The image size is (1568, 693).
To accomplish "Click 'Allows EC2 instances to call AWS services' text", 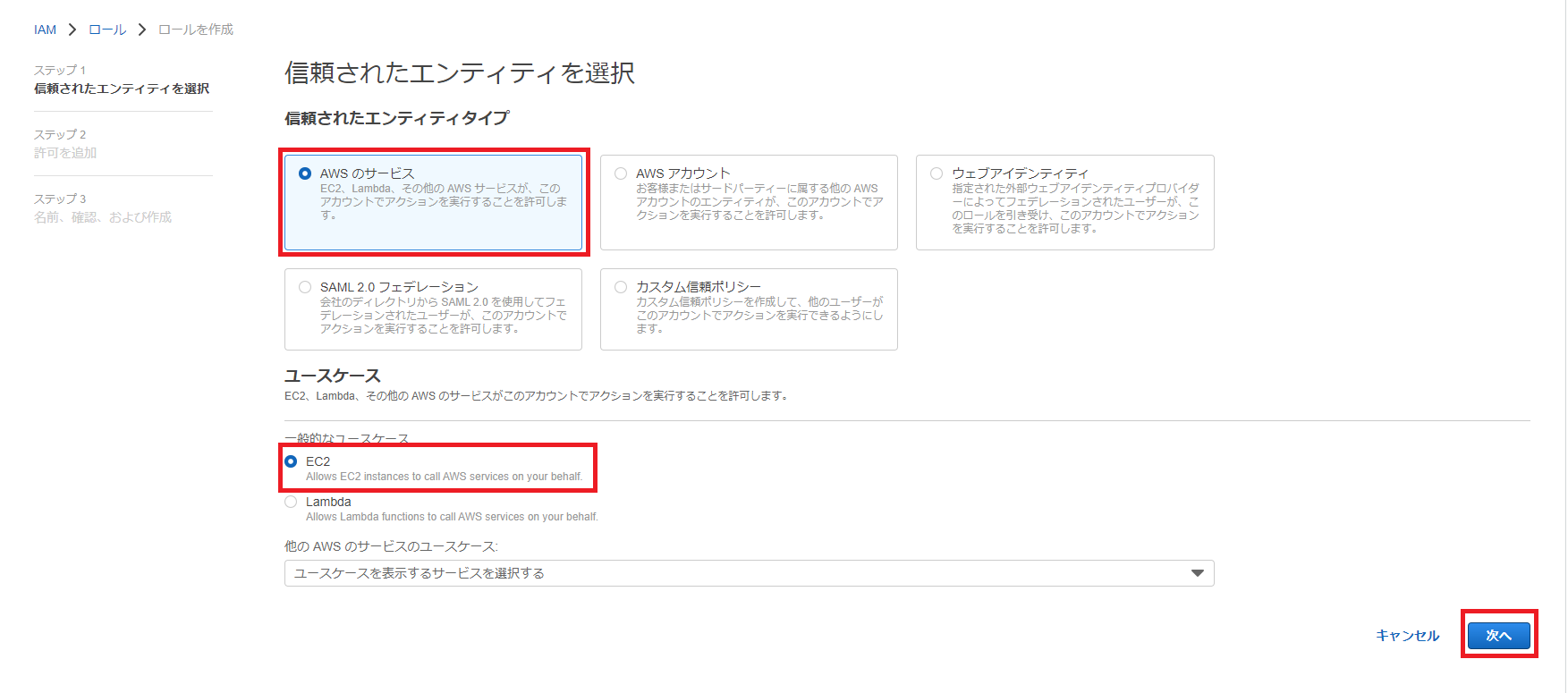I will (444, 477).
